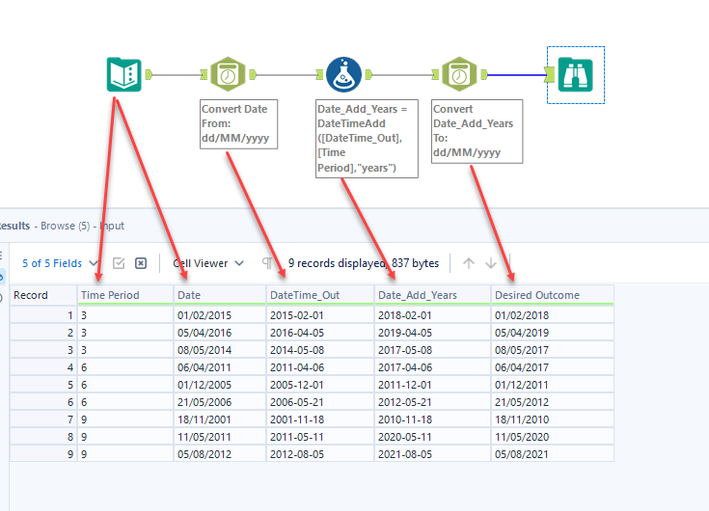The height and width of the screenshot is (511, 709).
Task: Select Date cell 05/08/2012
Action: [x=220, y=454]
